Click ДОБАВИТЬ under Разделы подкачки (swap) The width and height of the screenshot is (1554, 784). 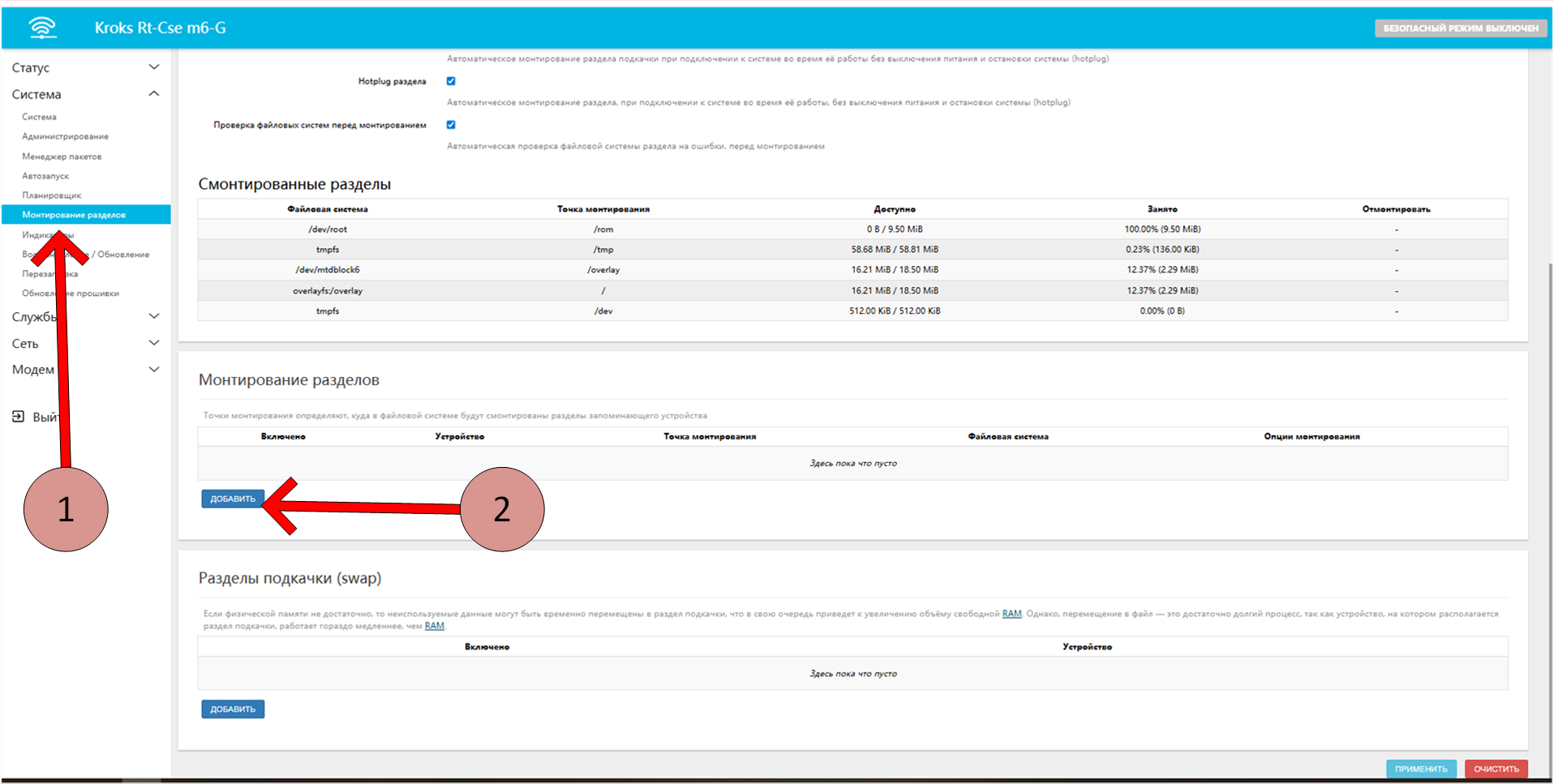pos(233,709)
